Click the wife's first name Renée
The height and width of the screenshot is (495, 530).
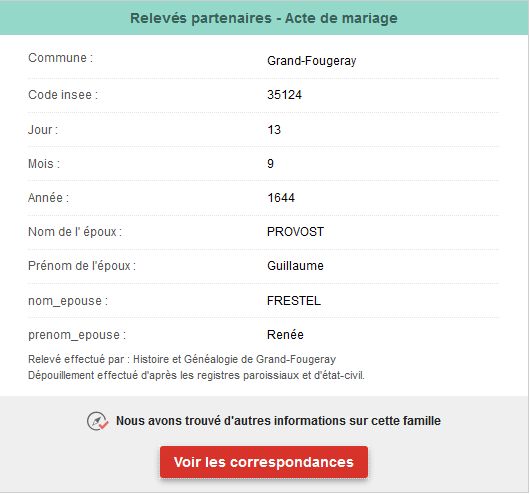point(285,335)
